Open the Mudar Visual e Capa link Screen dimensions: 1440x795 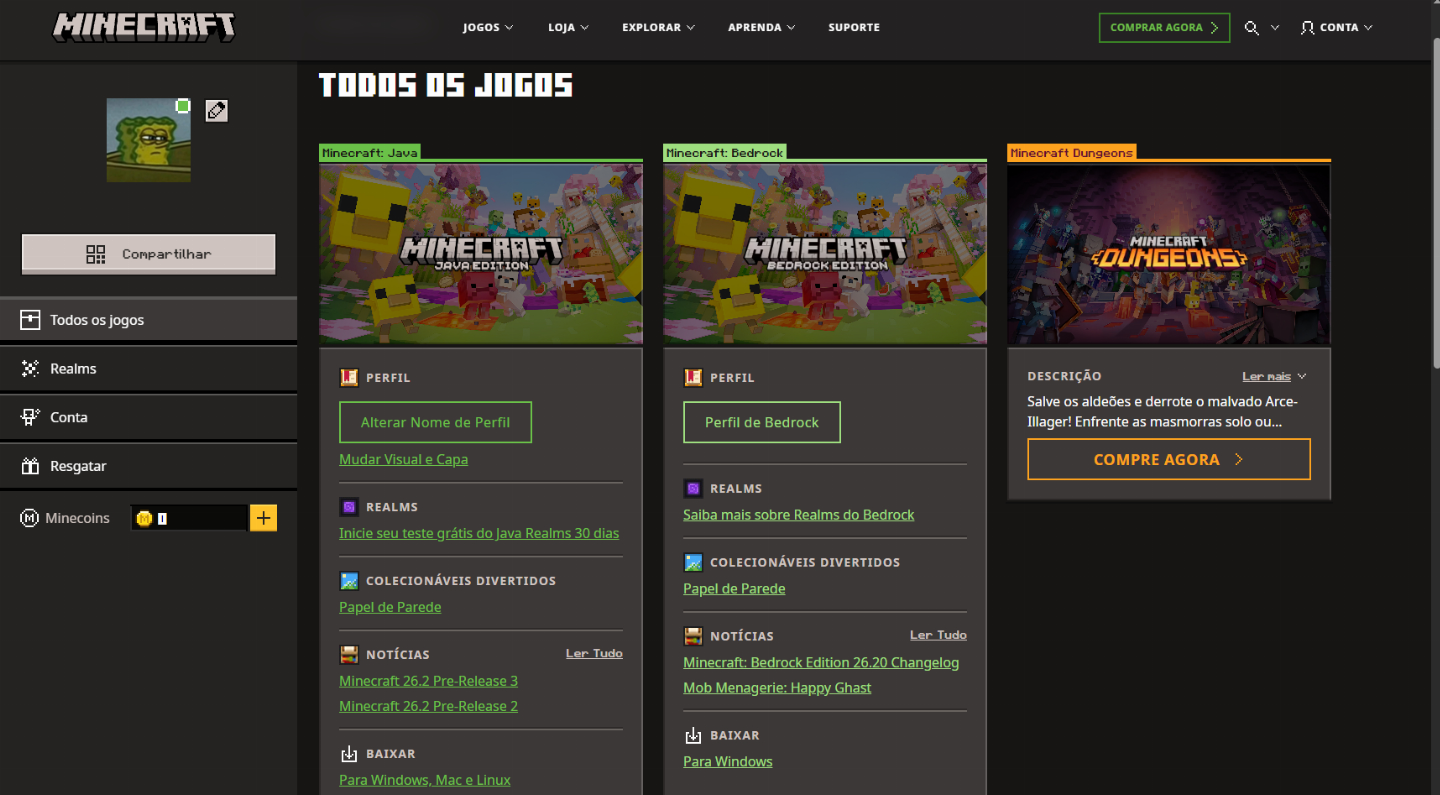click(x=403, y=460)
